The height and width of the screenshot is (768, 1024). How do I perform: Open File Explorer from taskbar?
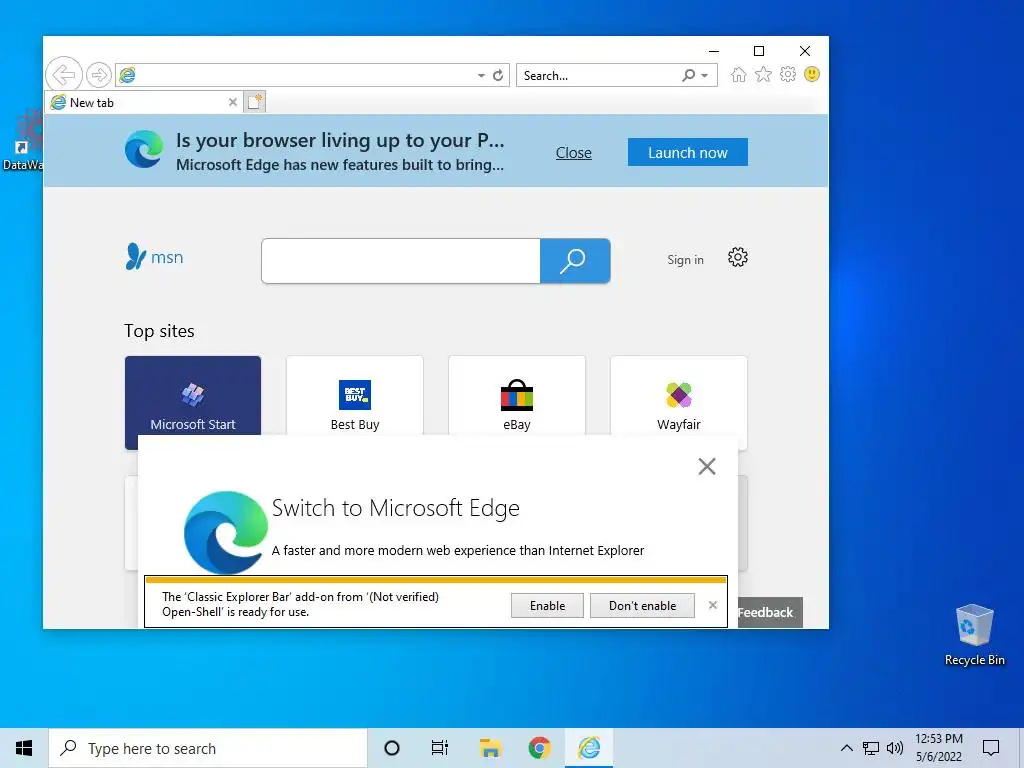490,748
